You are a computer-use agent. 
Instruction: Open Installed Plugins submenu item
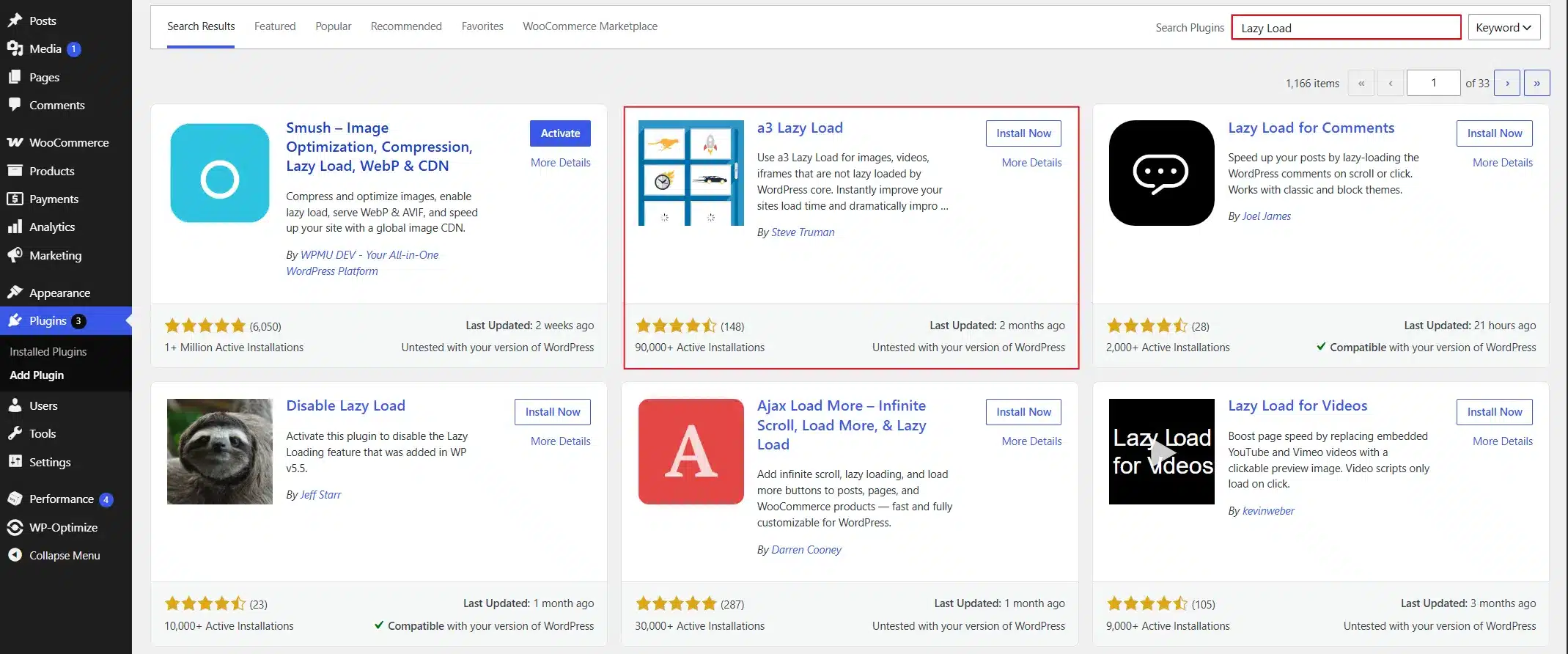tap(48, 352)
